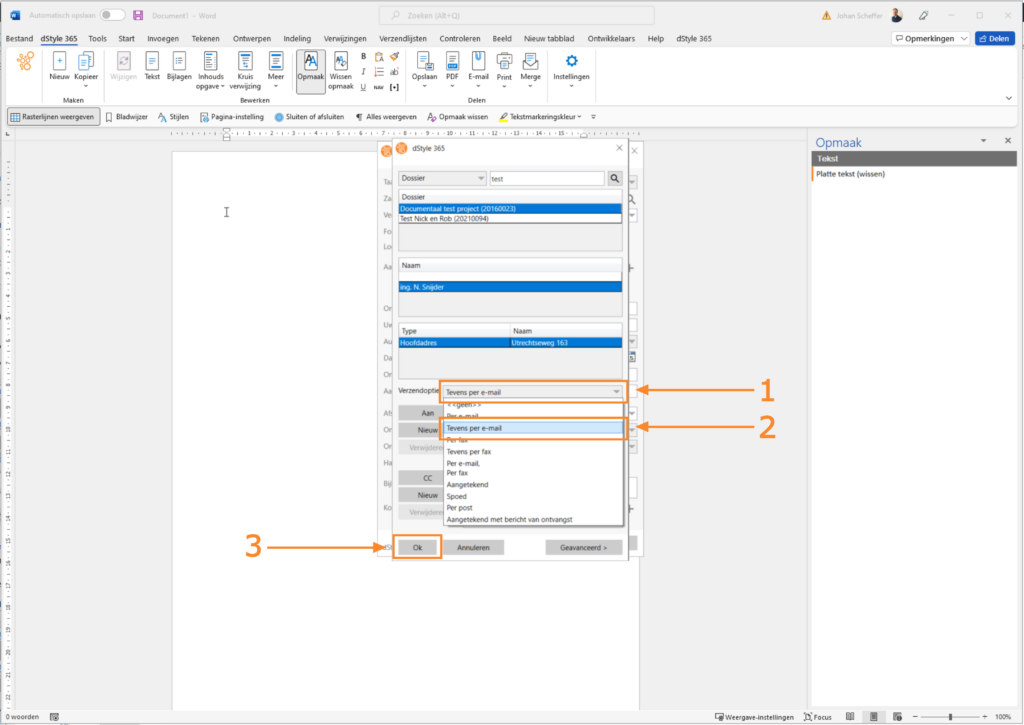The height and width of the screenshot is (725, 1024).
Task: Toggle Alles weergeven paragraph marks
Action: tap(385, 117)
